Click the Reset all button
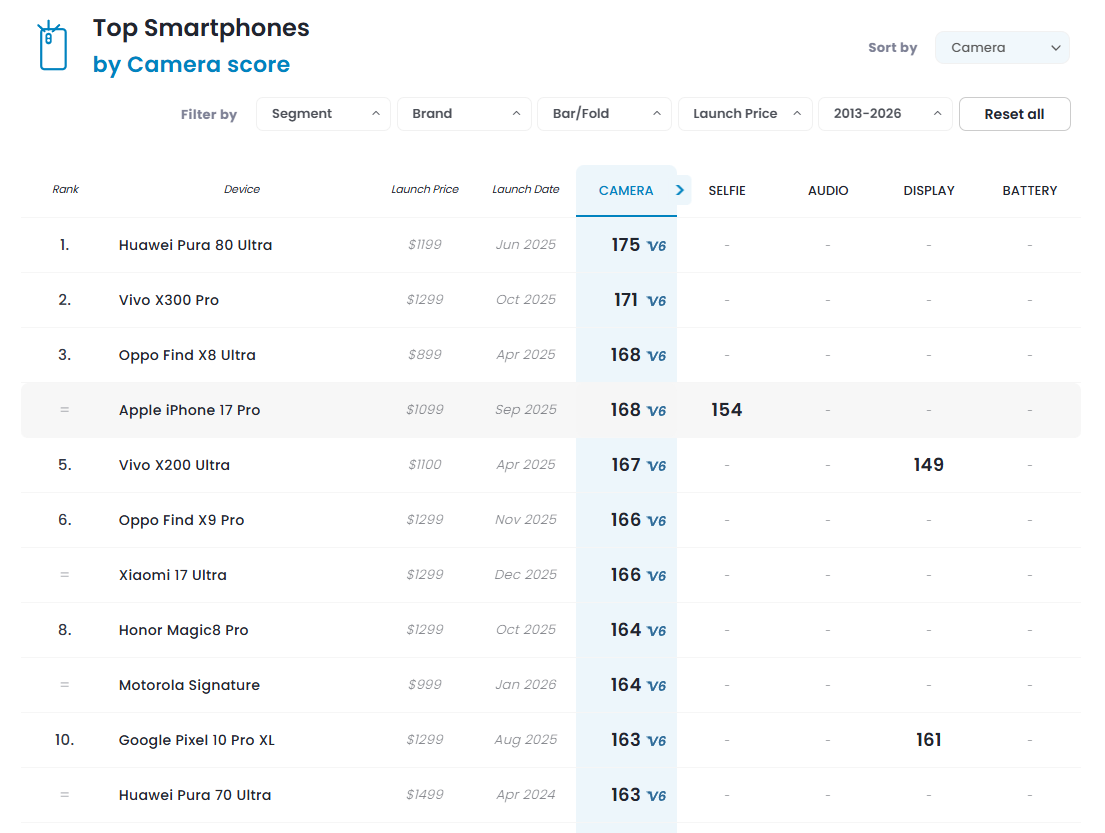Viewport: 1105px width, 833px height. pyautogui.click(x=1014, y=114)
